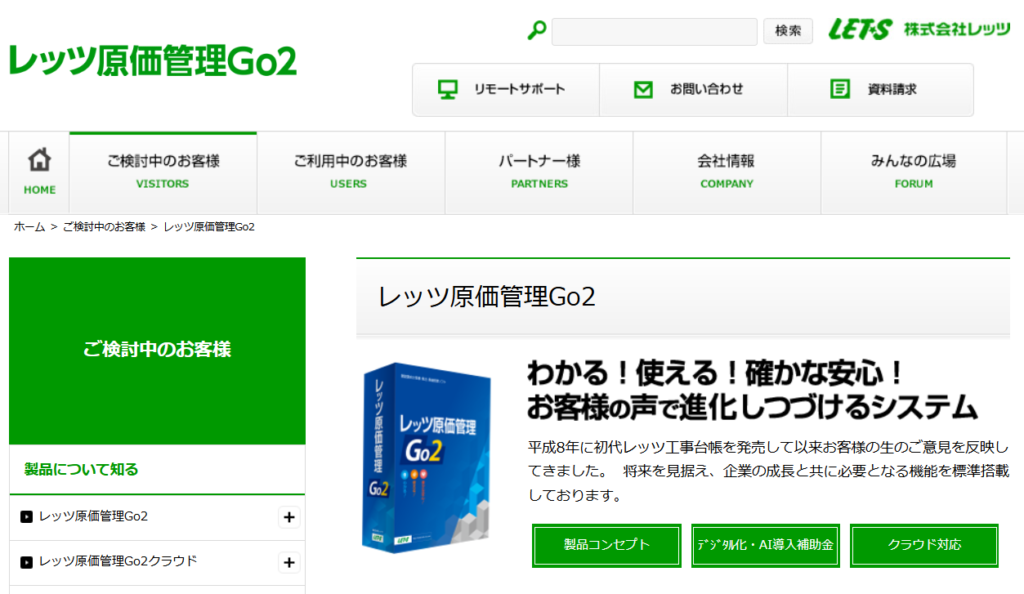
Task: Click the arrow bullet beside レッツ原価管理Go2 sidebar item
Action: click(x=26, y=517)
